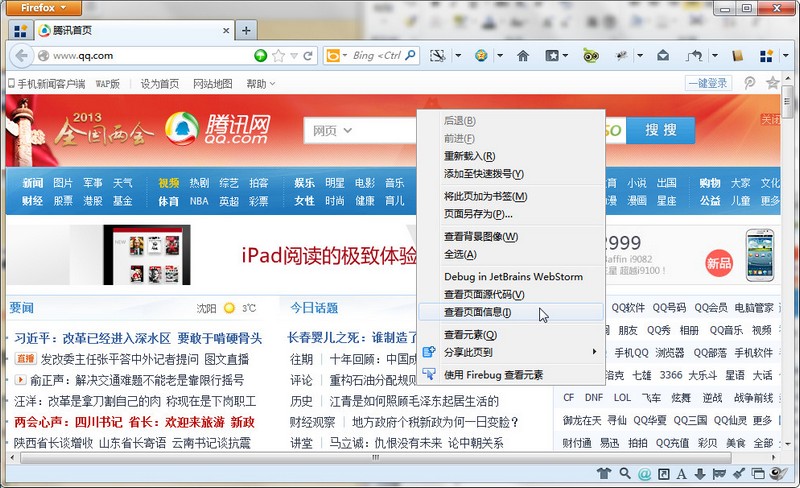Image resolution: width=800 pixels, height=488 pixels.
Task: Open the 网站地图 link
Action: click(x=213, y=84)
